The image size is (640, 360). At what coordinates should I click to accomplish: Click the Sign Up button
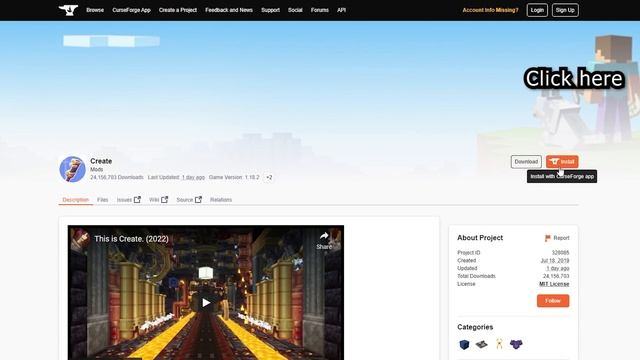click(x=565, y=10)
